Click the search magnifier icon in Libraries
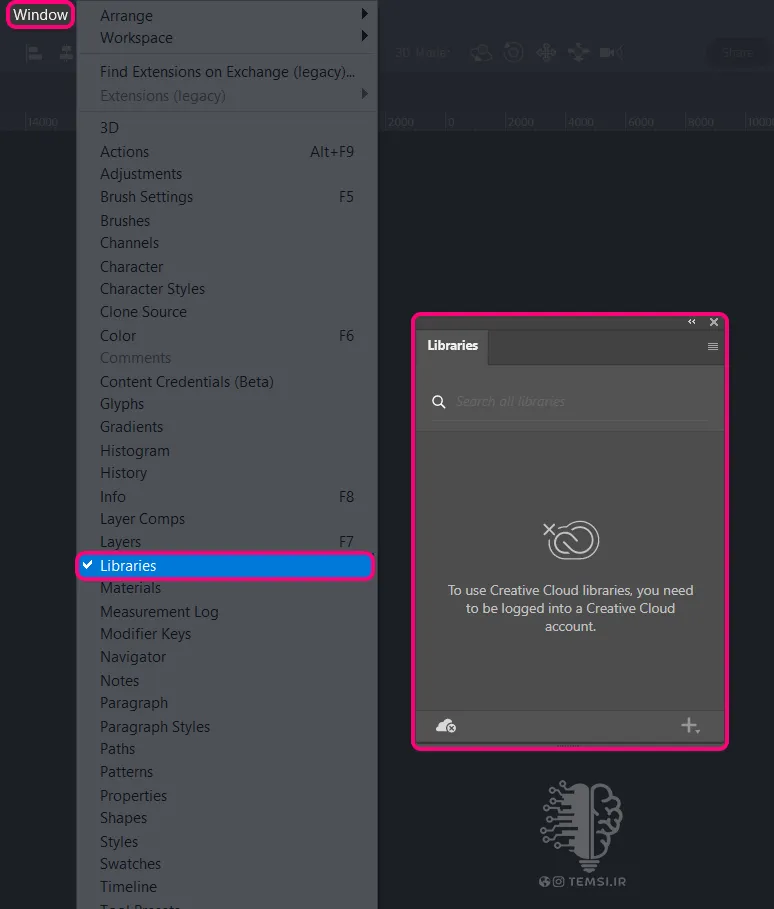The image size is (774, 909). (439, 401)
